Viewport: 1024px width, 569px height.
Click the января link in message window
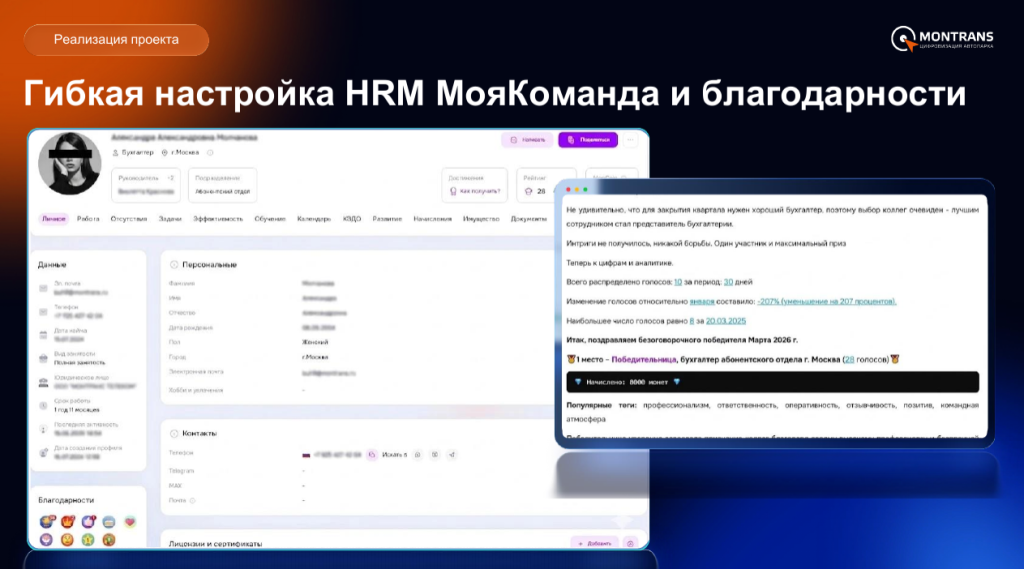pyautogui.click(x=702, y=302)
